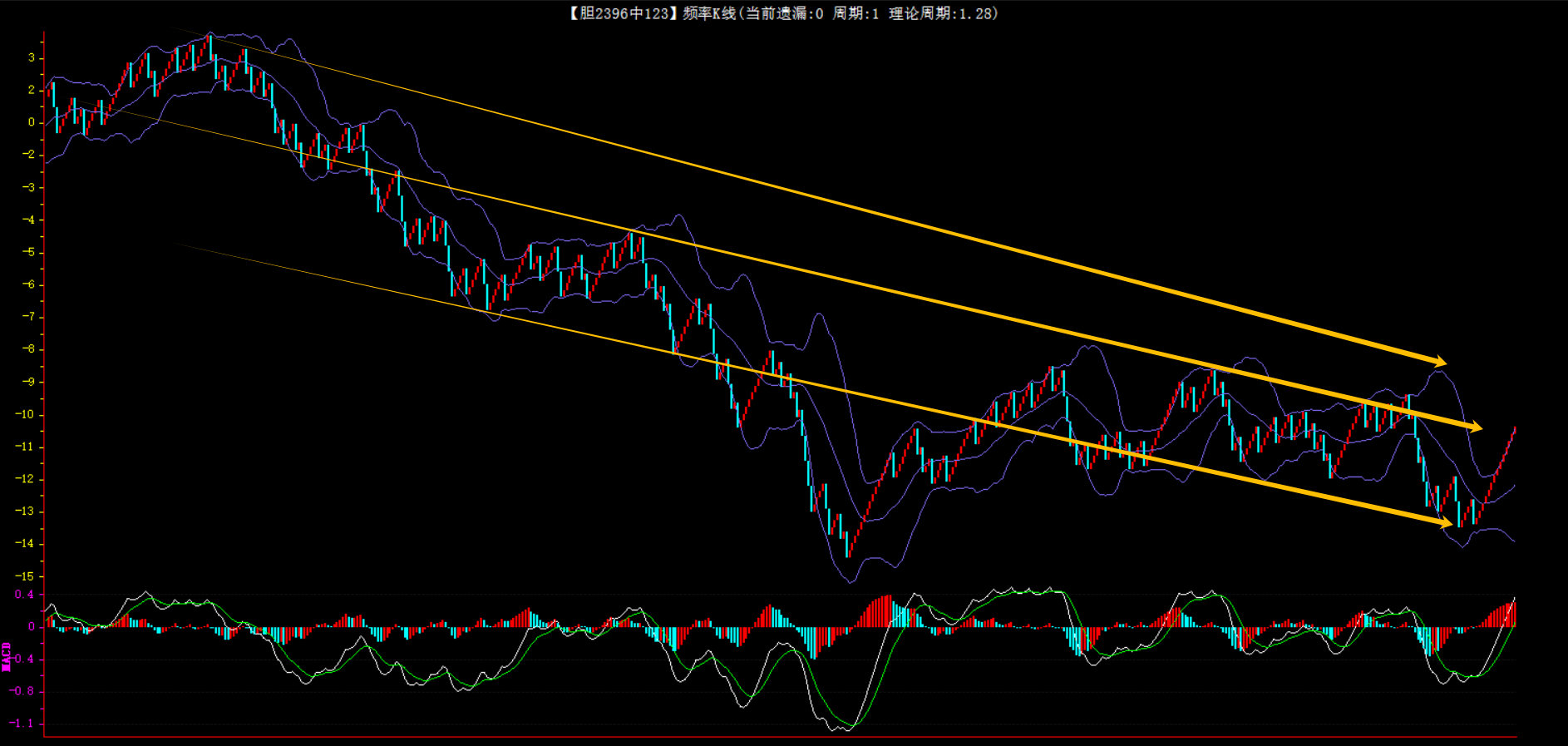Click the -1.1 label on MACD axis
Image resolution: width=1568 pixels, height=746 pixels.
pos(22,724)
